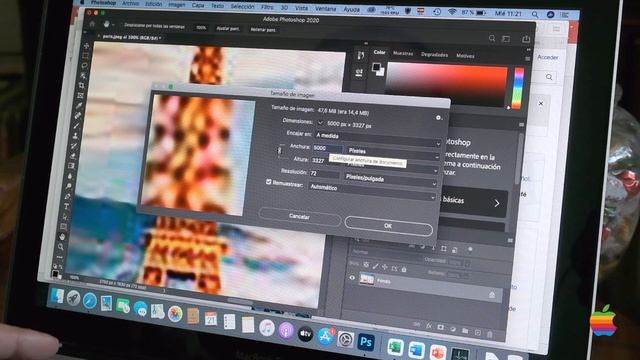The height and width of the screenshot is (360, 640).
Task: Switch to the Motivos tab
Action: pyautogui.click(x=465, y=56)
